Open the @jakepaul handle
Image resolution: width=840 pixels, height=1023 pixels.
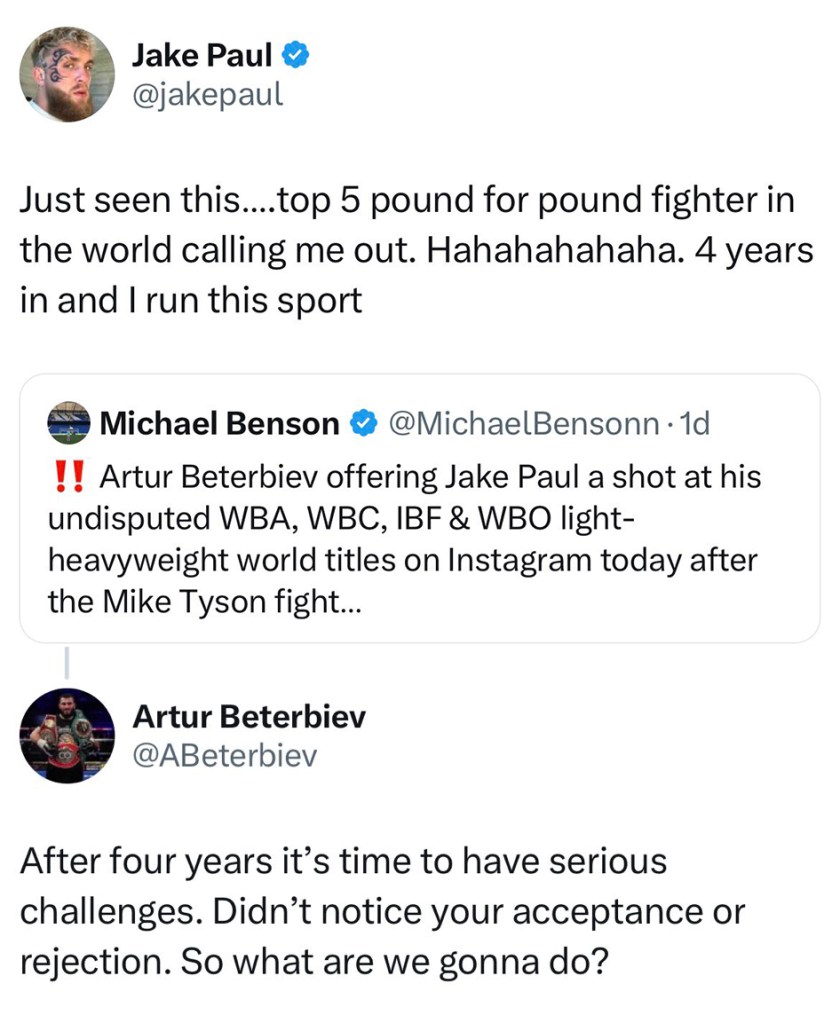coord(207,94)
